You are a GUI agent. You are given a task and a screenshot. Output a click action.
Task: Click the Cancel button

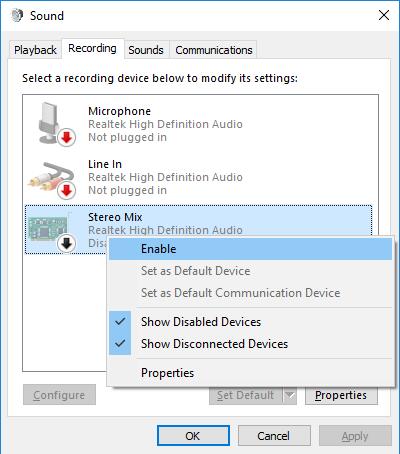point(274,436)
